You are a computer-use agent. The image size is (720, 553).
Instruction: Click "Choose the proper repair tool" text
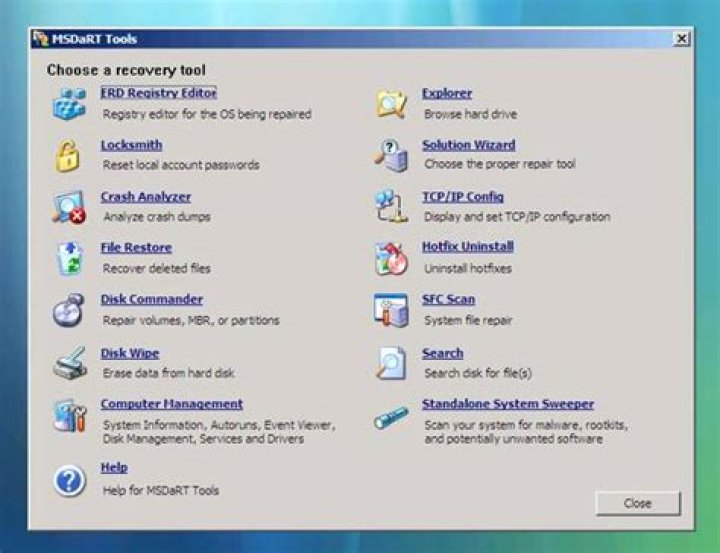500,164
